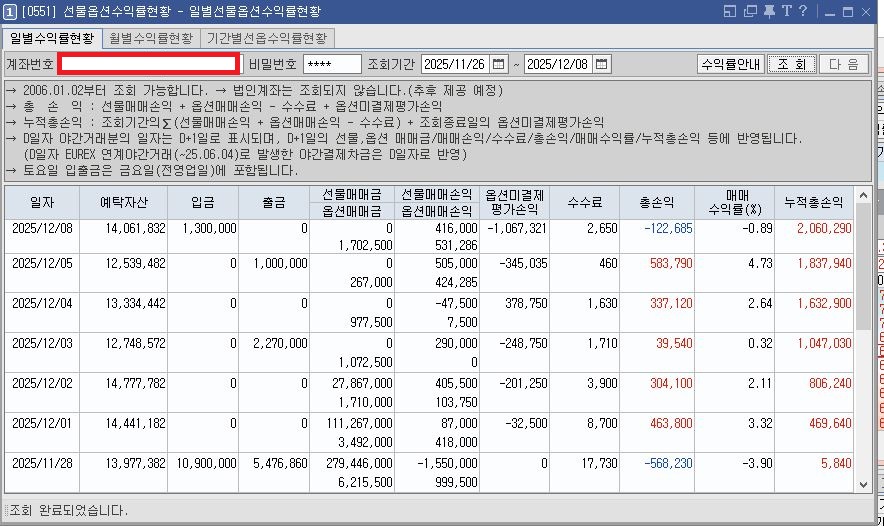This screenshot has height=526, width=884.
Task: Click the T font icon in title bar
Action: click(786, 11)
